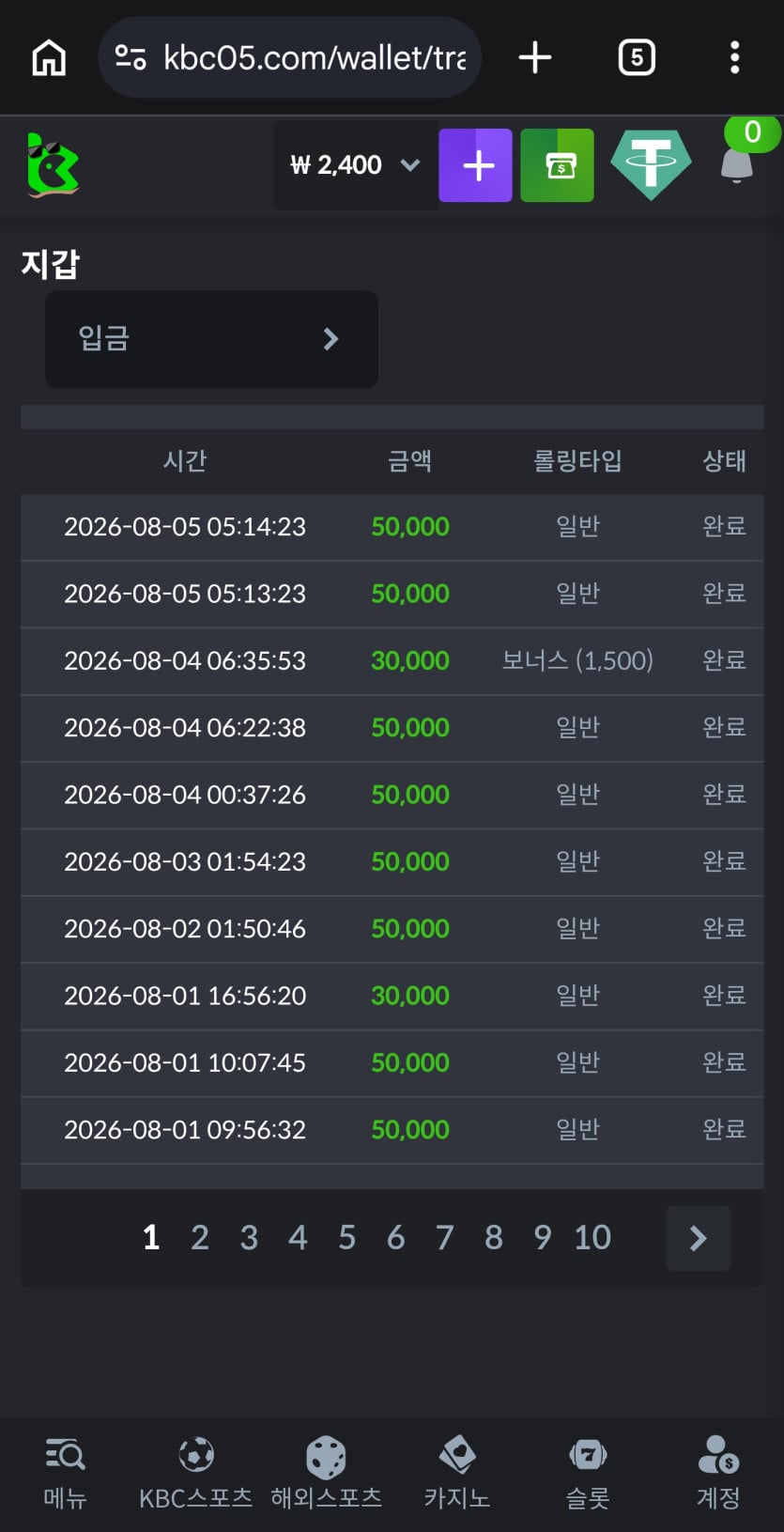Open the notification bell
This screenshot has width=784, height=1532.
[737, 165]
